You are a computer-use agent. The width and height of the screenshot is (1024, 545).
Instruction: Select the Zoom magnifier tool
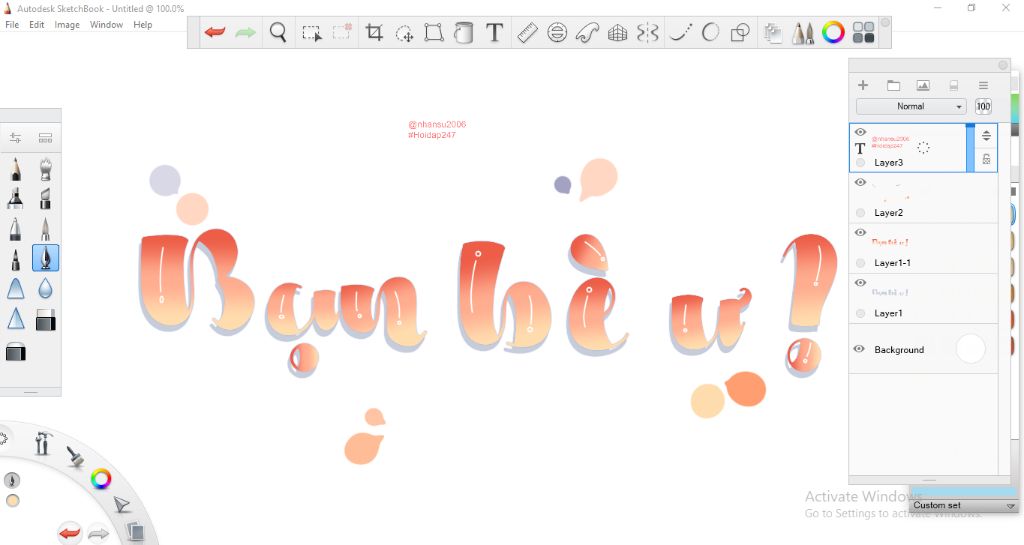(278, 32)
